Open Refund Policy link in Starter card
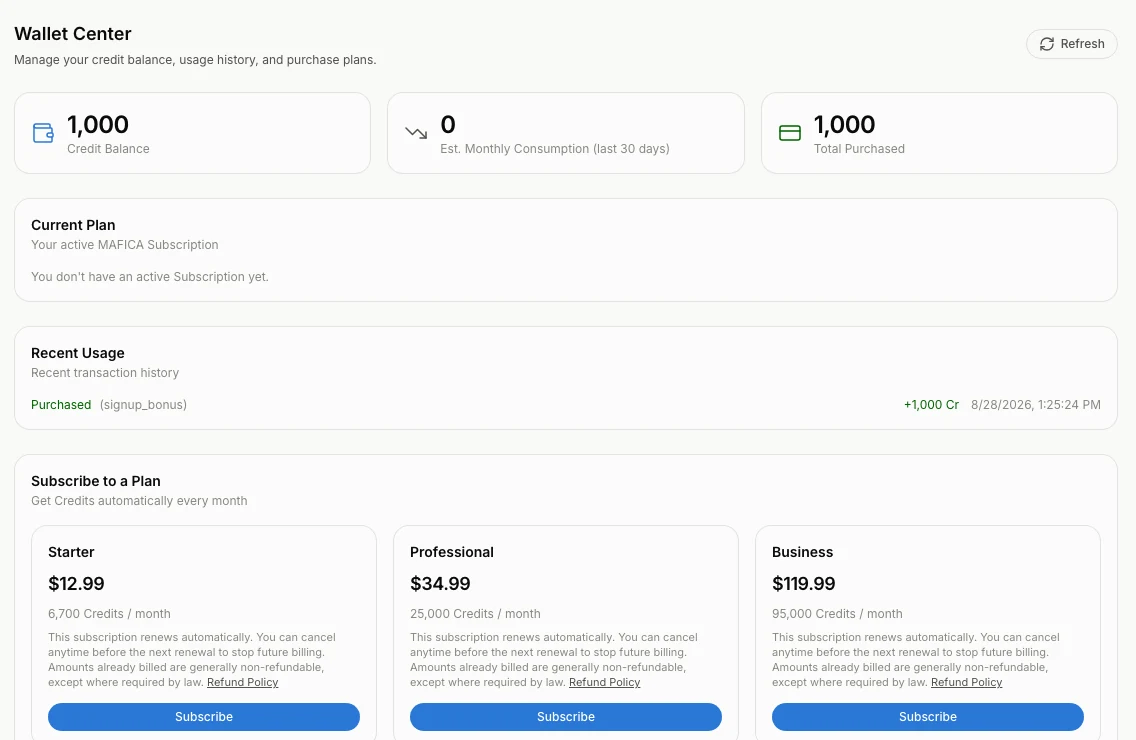The width and height of the screenshot is (1136, 740). pos(243,682)
